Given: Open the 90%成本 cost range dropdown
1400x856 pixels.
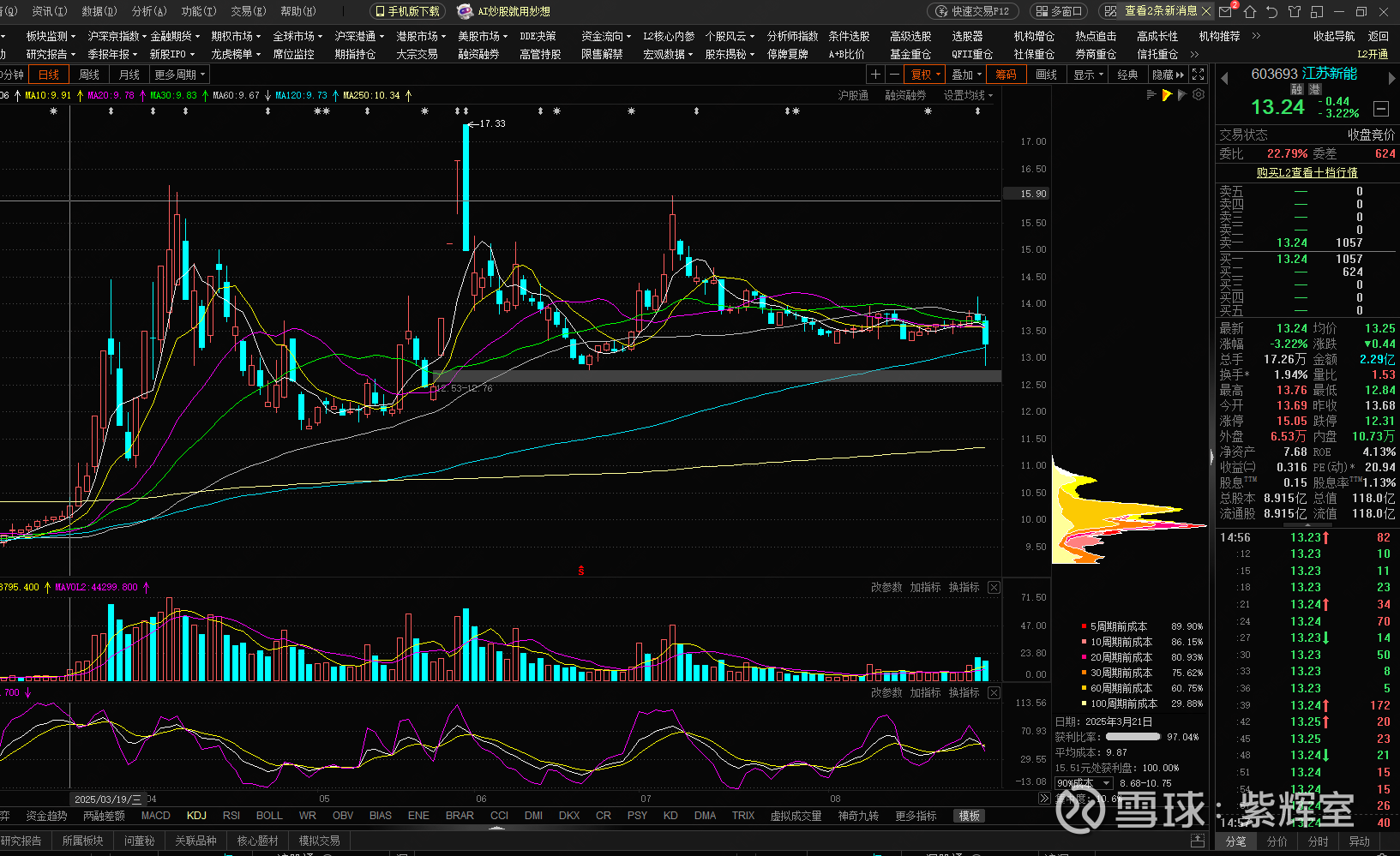Looking at the screenshot, I should pos(1083,783).
